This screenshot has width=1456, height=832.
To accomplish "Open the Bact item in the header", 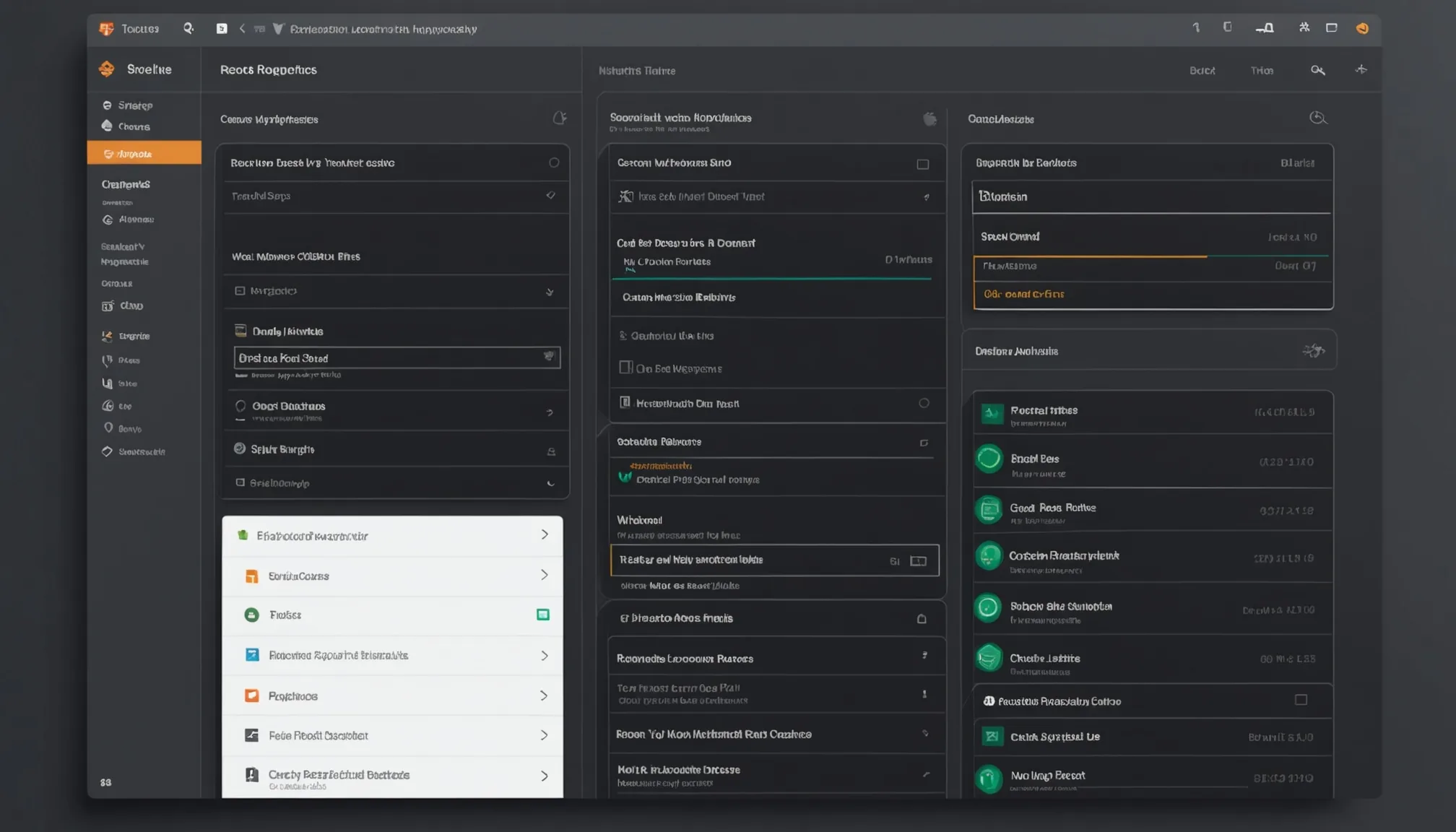I will 1202,71.
